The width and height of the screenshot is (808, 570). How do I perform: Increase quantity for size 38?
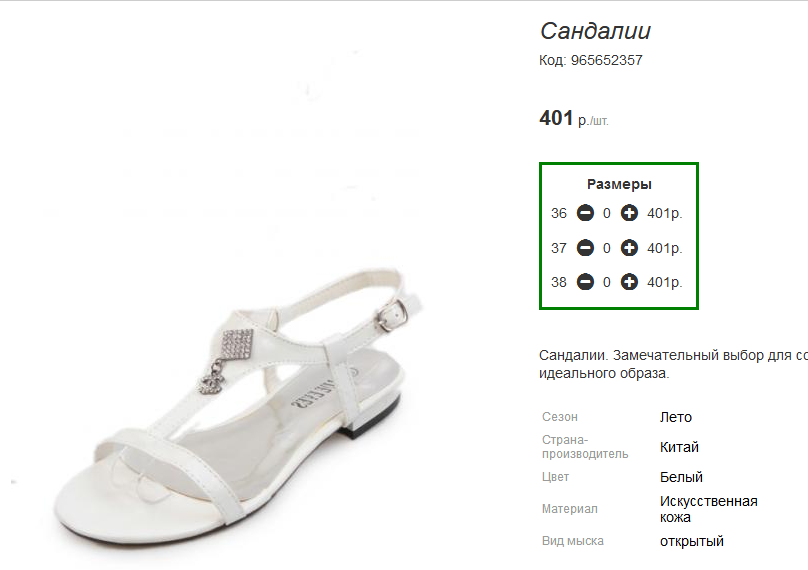pyautogui.click(x=629, y=282)
